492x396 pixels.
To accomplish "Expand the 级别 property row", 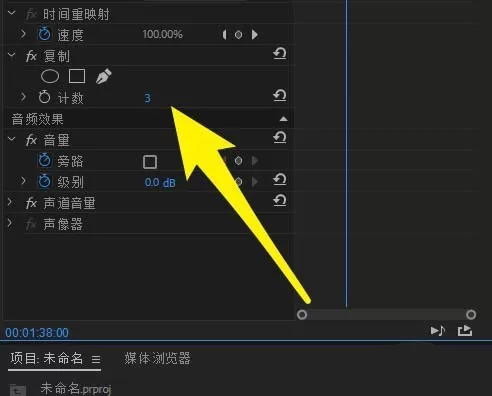I will [23, 181].
